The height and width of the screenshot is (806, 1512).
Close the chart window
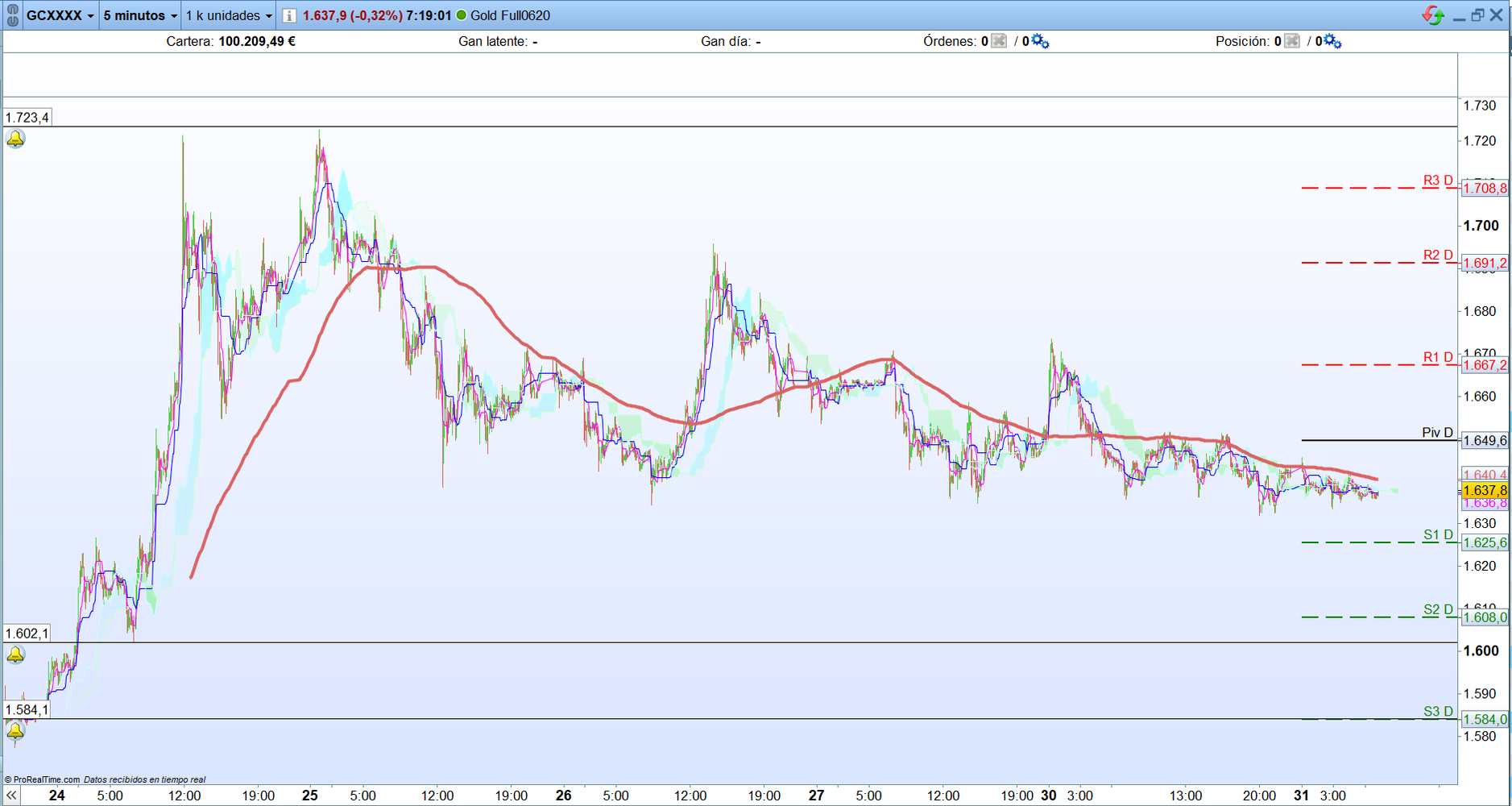click(x=1497, y=15)
